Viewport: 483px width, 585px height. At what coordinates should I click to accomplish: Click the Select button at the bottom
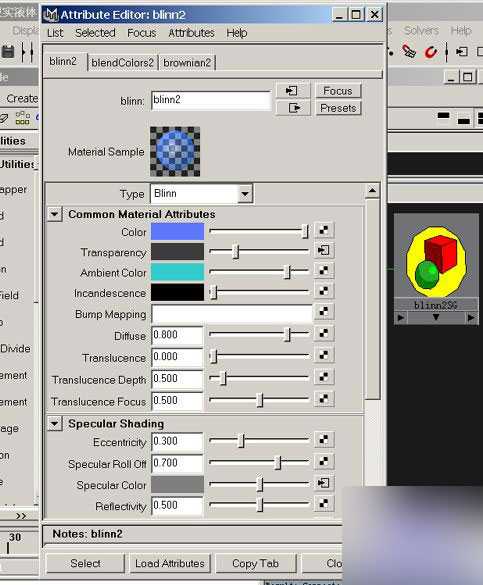point(85,563)
